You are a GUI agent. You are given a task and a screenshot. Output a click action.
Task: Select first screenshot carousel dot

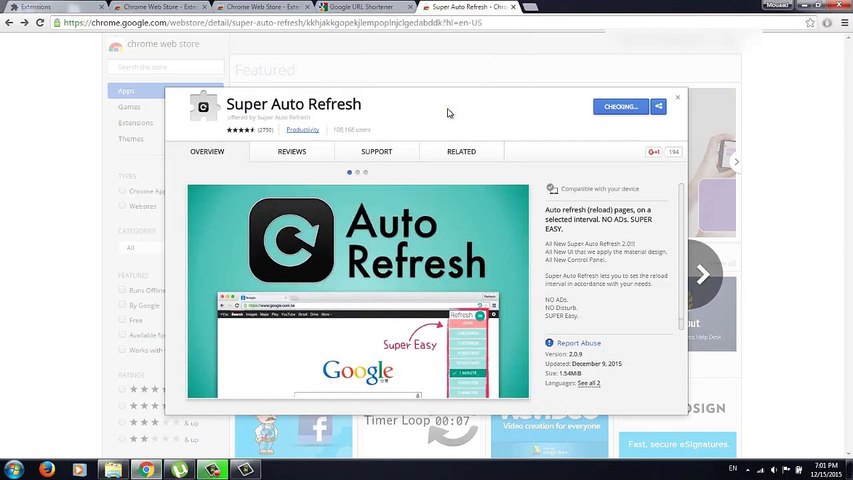pyautogui.click(x=349, y=173)
